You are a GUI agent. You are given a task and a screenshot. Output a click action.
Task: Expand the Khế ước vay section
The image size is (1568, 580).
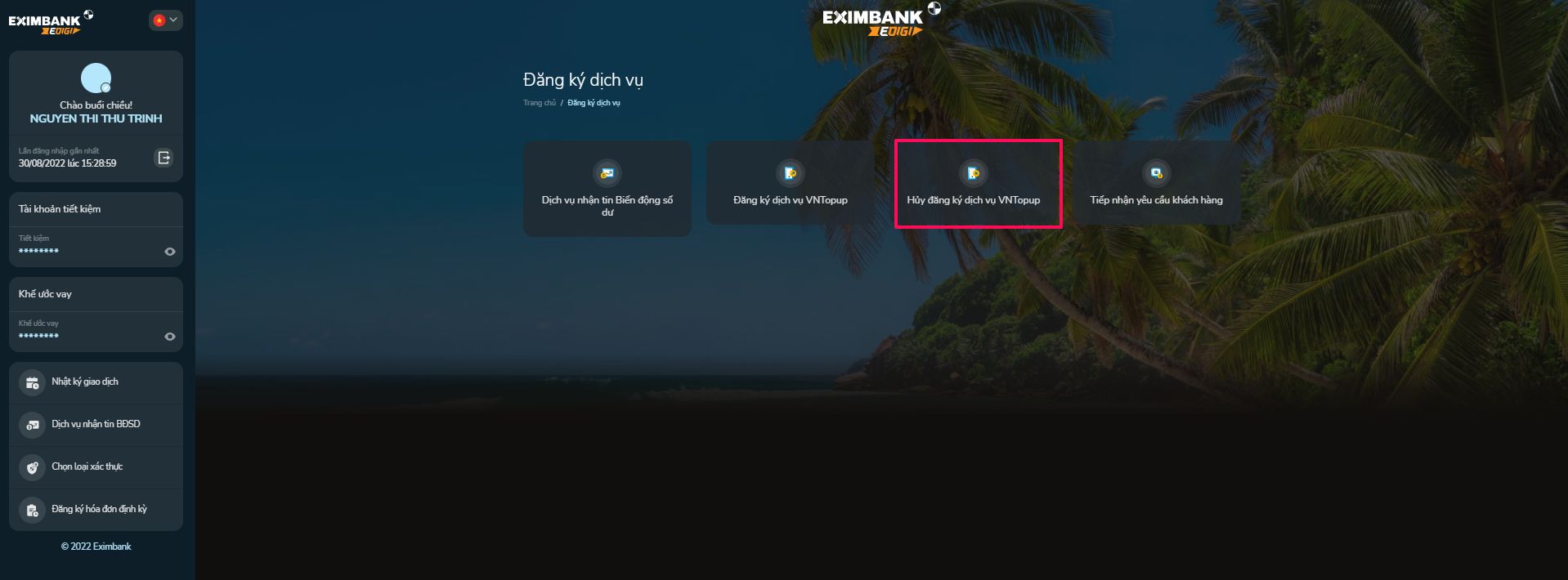click(96, 294)
